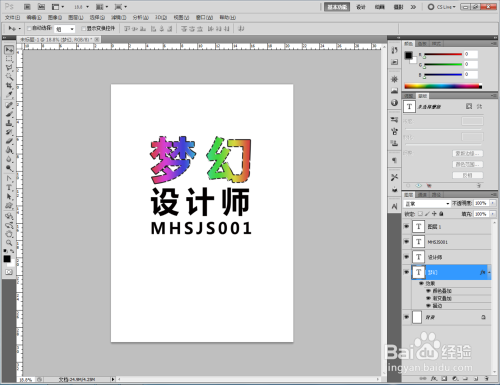Click the color spectrum ramp bar
The width and height of the screenshot is (500, 385).
[x=443, y=86]
